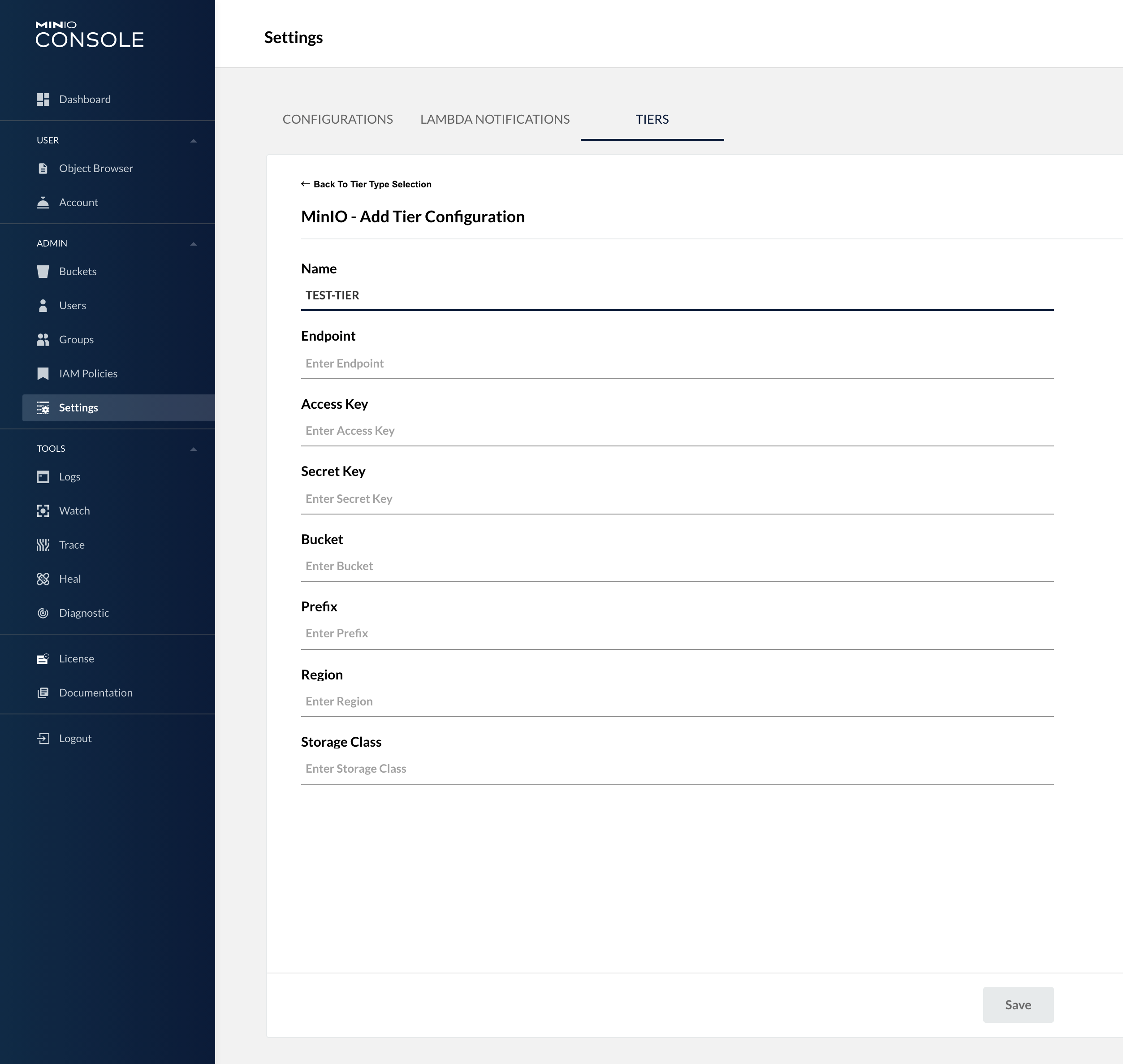Screen dimensions: 1123x1064
Task: Go back to Tier Type Selection
Action: [367, 184]
